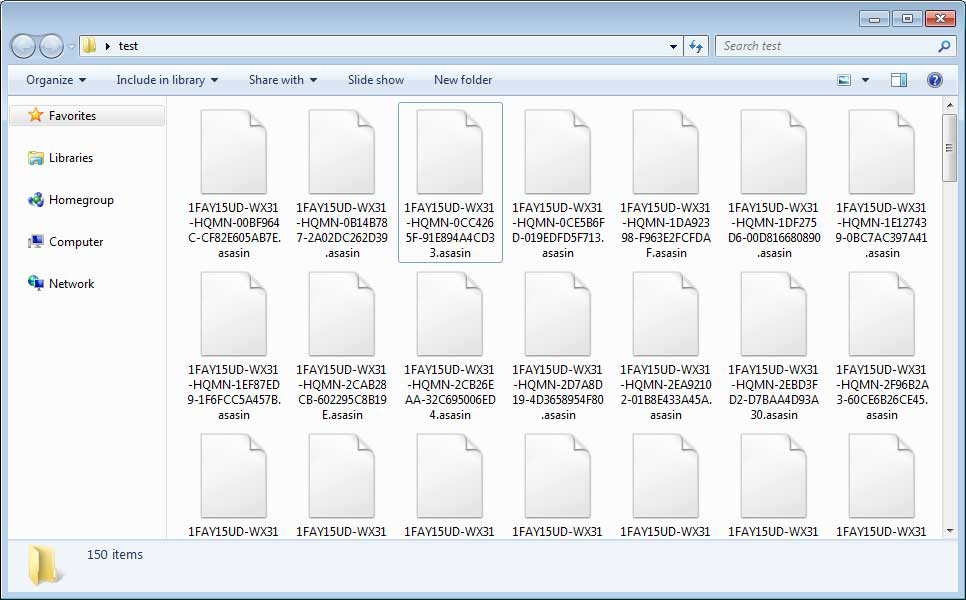The width and height of the screenshot is (966, 600).
Task: Select file HQMN-2EBD3FD2-D7BAA4D93A30.asasin icon
Action: tap(774, 314)
